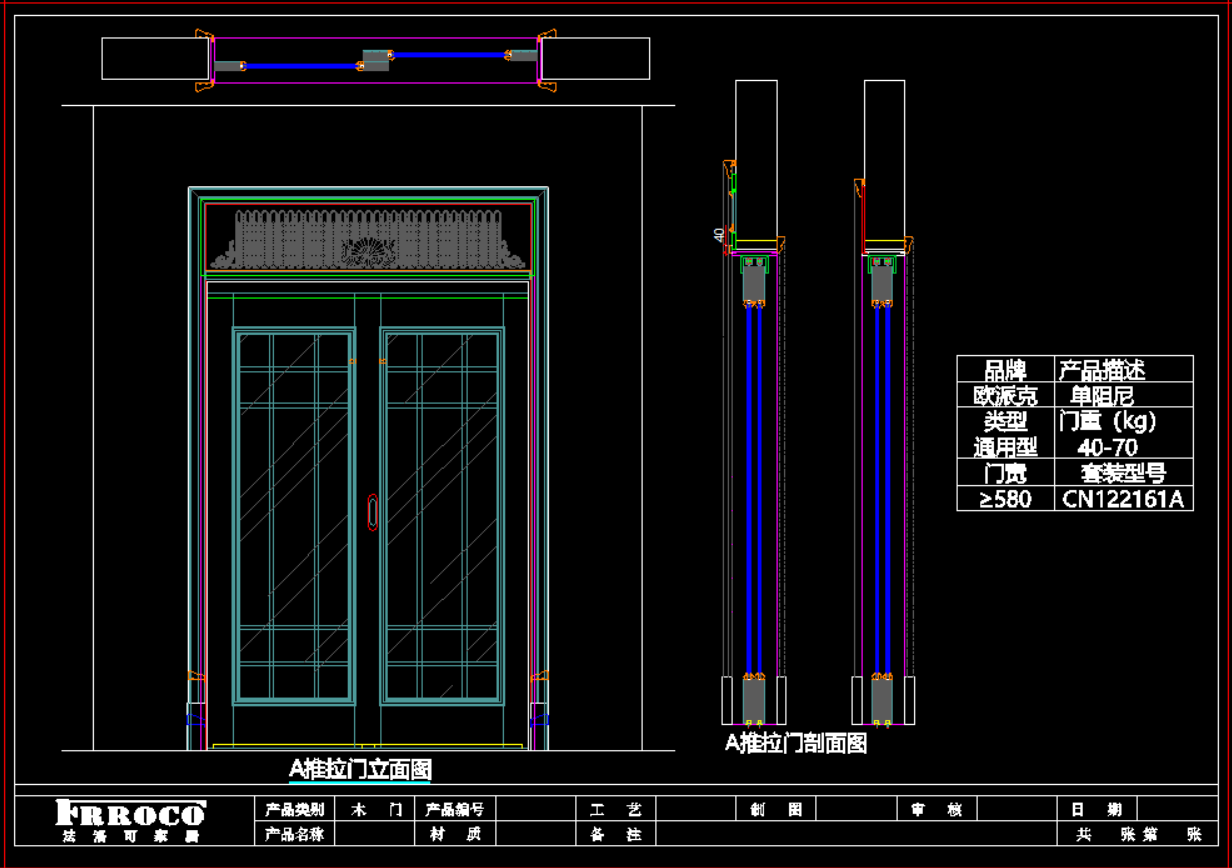Image resolution: width=1232 pixels, height=868 pixels.
Task: Select the ≥580 door width cell
Action: tap(1005, 498)
